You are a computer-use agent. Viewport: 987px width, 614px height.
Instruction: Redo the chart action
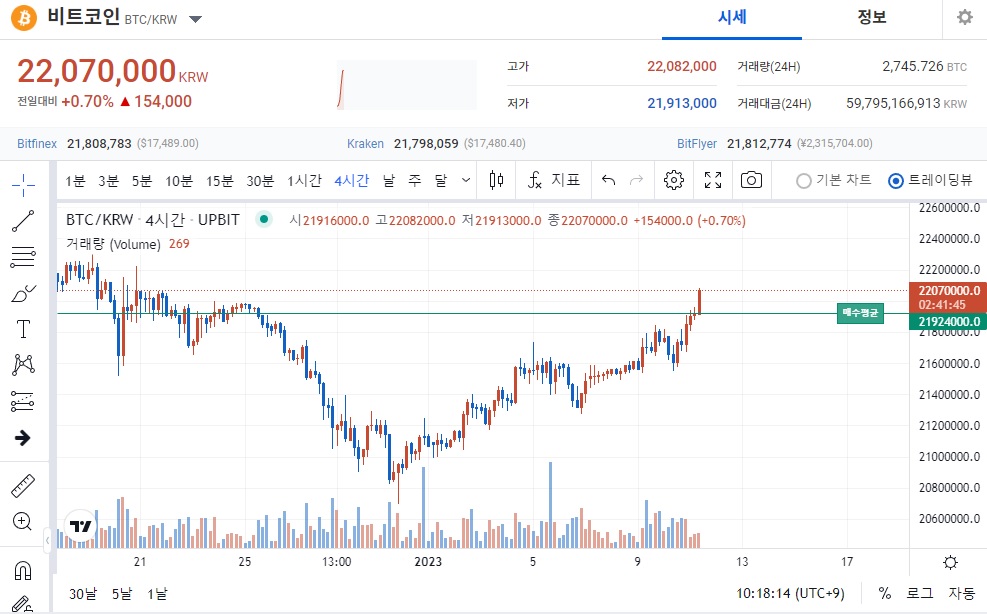(636, 181)
